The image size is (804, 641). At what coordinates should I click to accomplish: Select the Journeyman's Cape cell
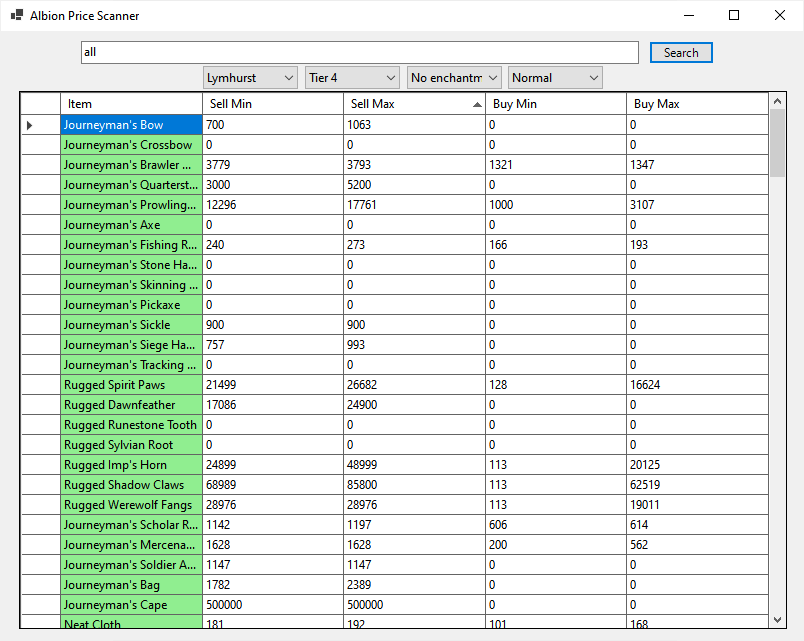[x=132, y=605]
